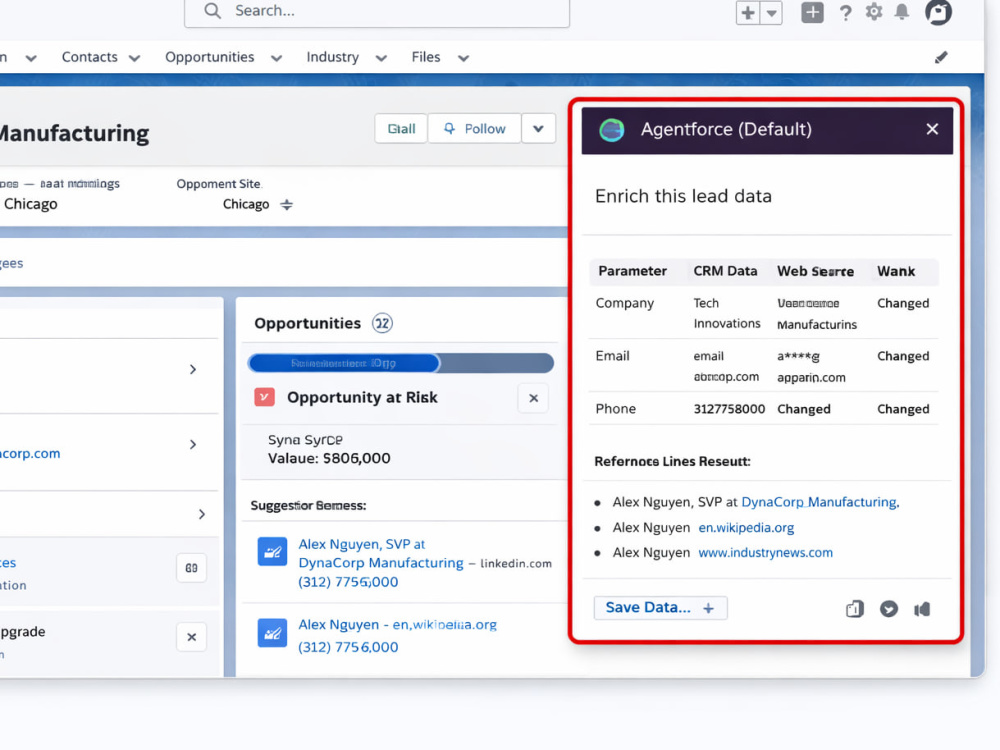Click the 'Valaue: $806,000' text
The image size is (1000, 750).
click(x=329, y=459)
